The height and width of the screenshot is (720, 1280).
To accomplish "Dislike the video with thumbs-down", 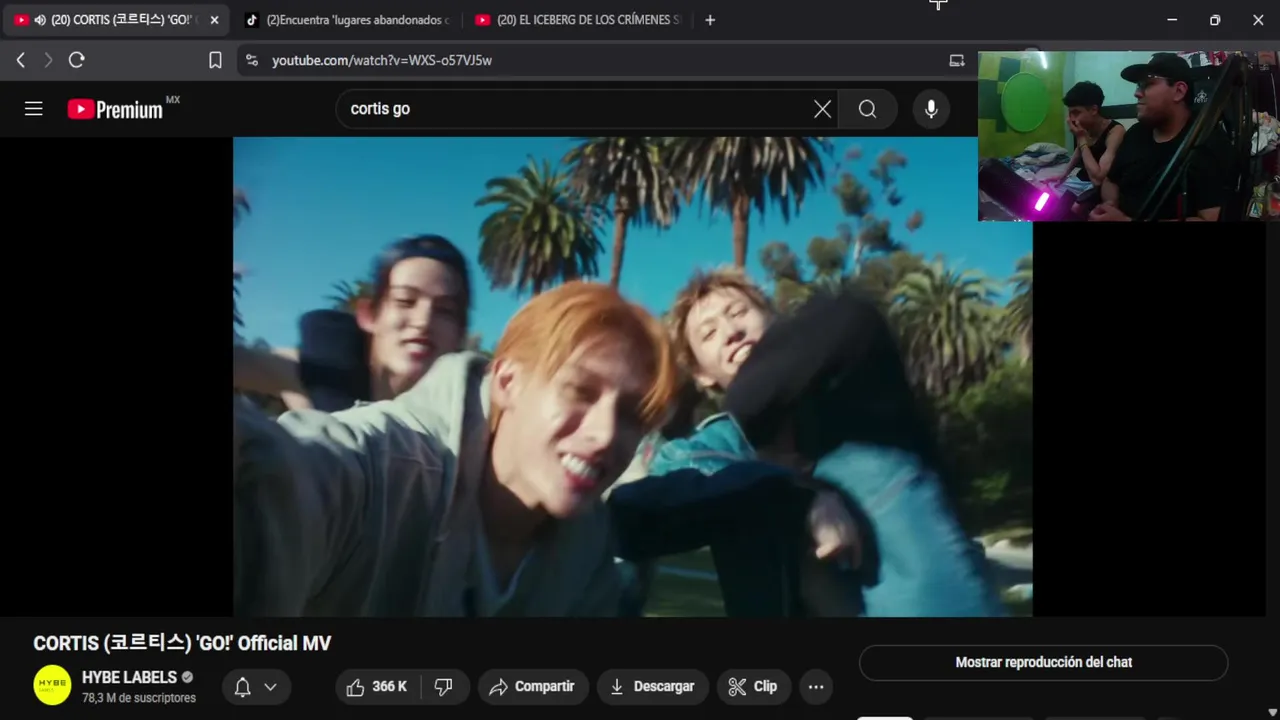I will [x=444, y=687].
